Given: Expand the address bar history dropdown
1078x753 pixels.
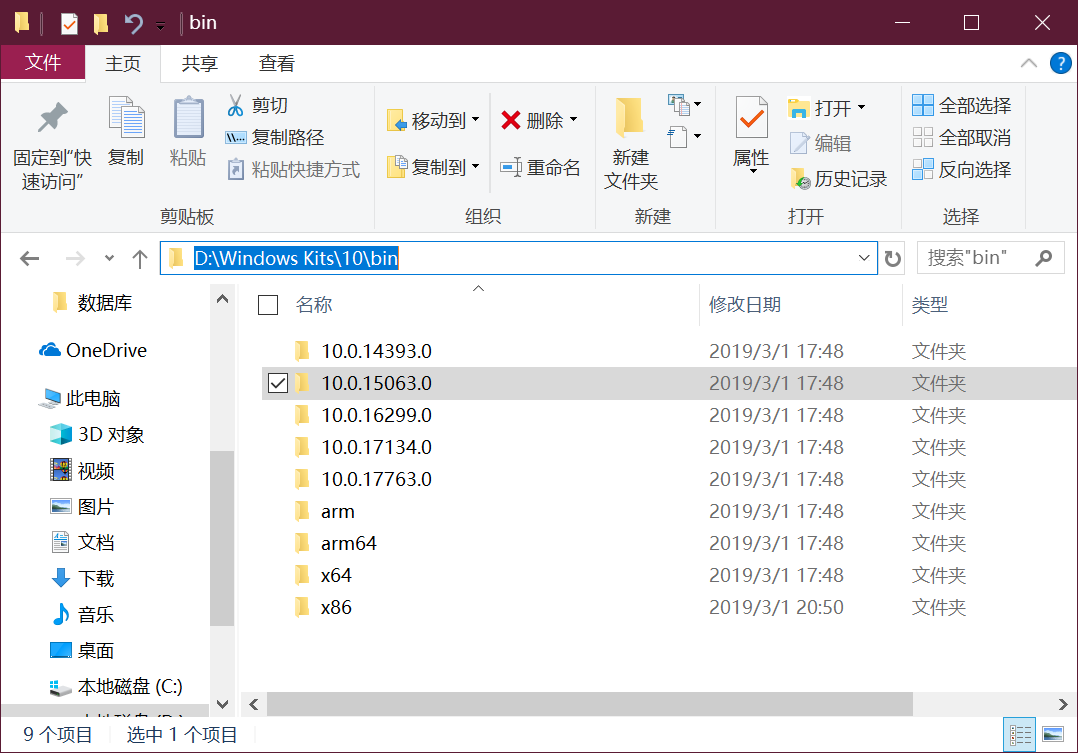Looking at the screenshot, I should (864, 258).
